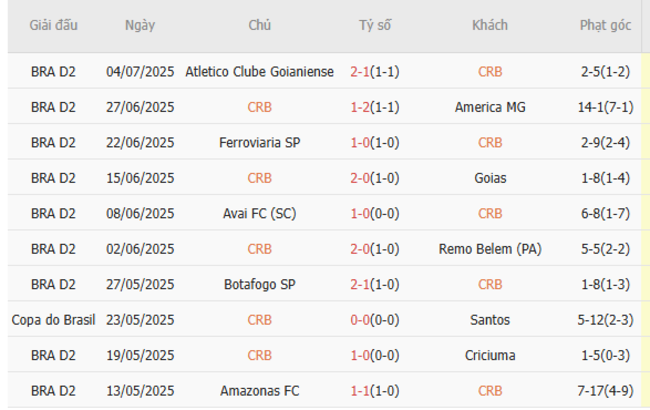Screen dimensions: 650x410
Task: Select the Khách column header
Action: point(490,25)
